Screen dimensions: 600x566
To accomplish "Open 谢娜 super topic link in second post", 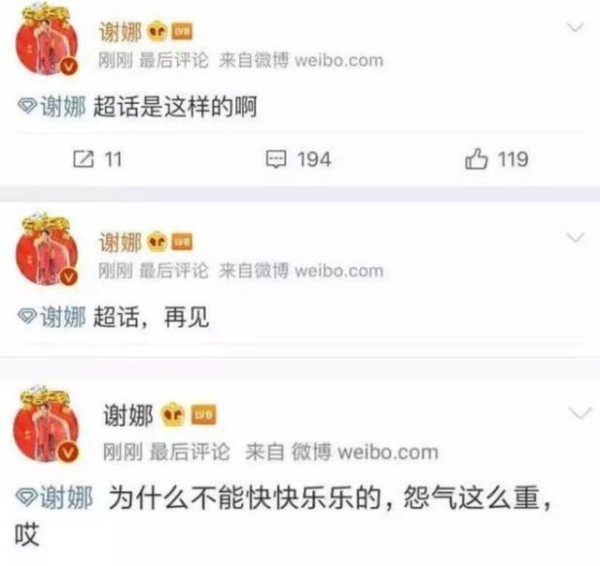I will 63,317.
